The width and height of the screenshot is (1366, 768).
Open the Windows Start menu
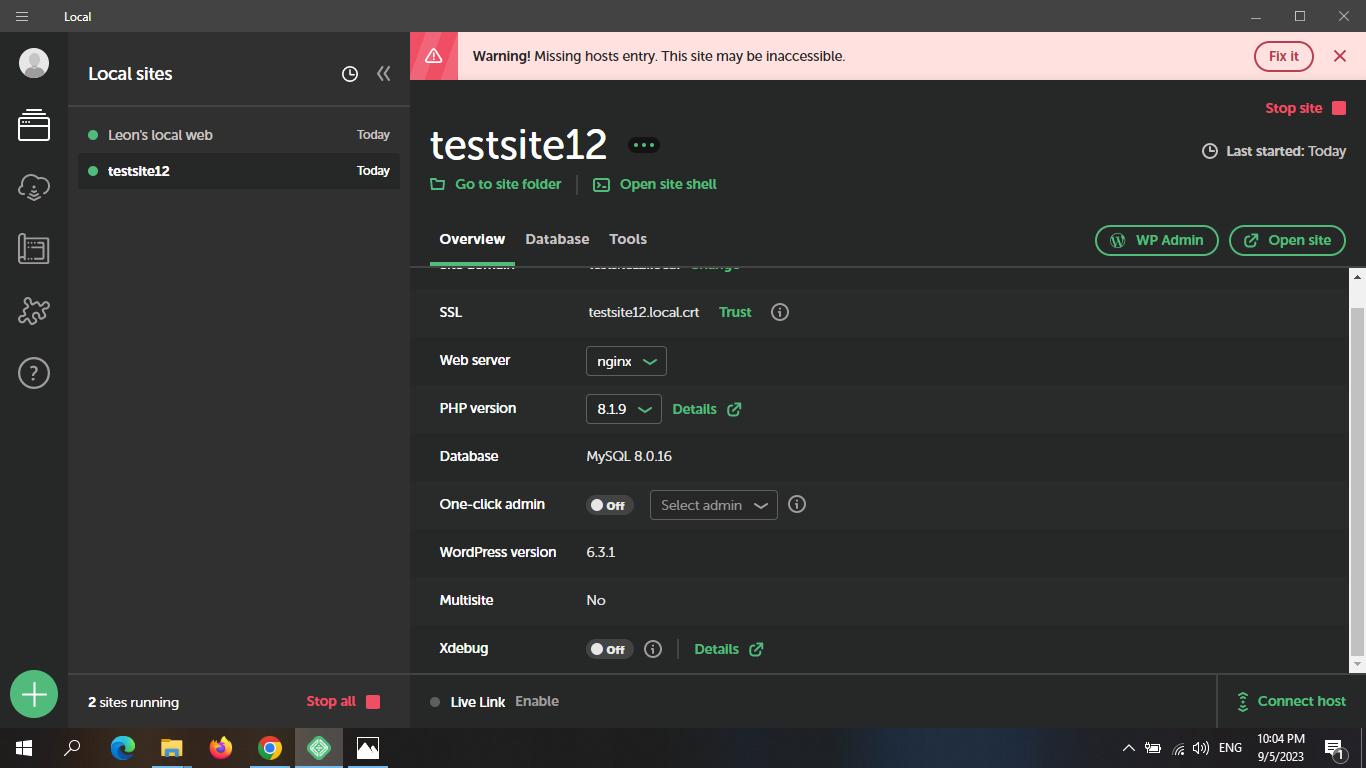click(x=24, y=748)
